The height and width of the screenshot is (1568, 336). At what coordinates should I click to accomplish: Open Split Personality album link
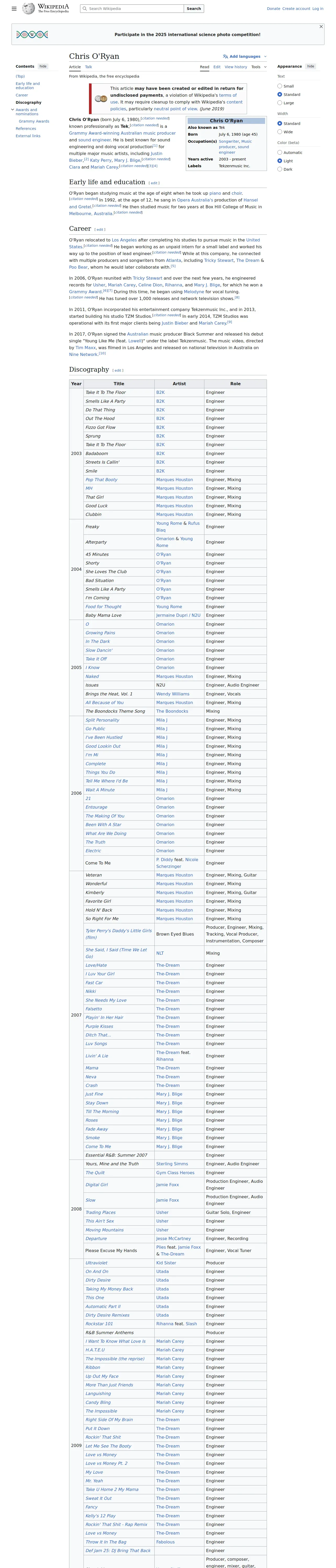pos(102,720)
